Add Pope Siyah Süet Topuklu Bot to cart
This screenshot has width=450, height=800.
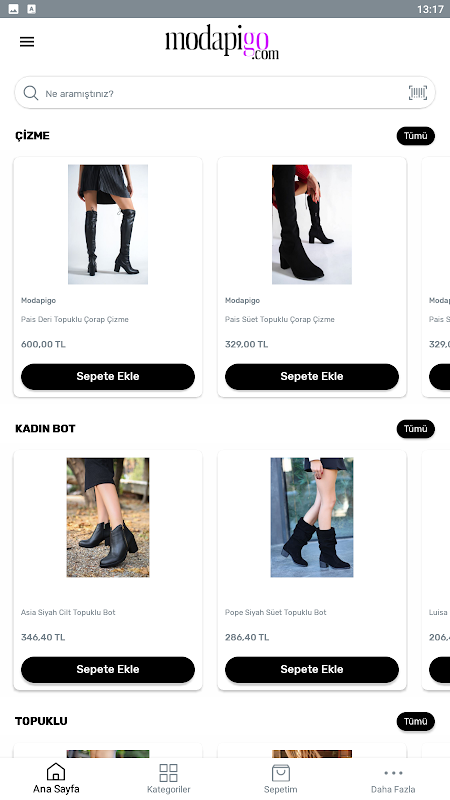point(312,669)
